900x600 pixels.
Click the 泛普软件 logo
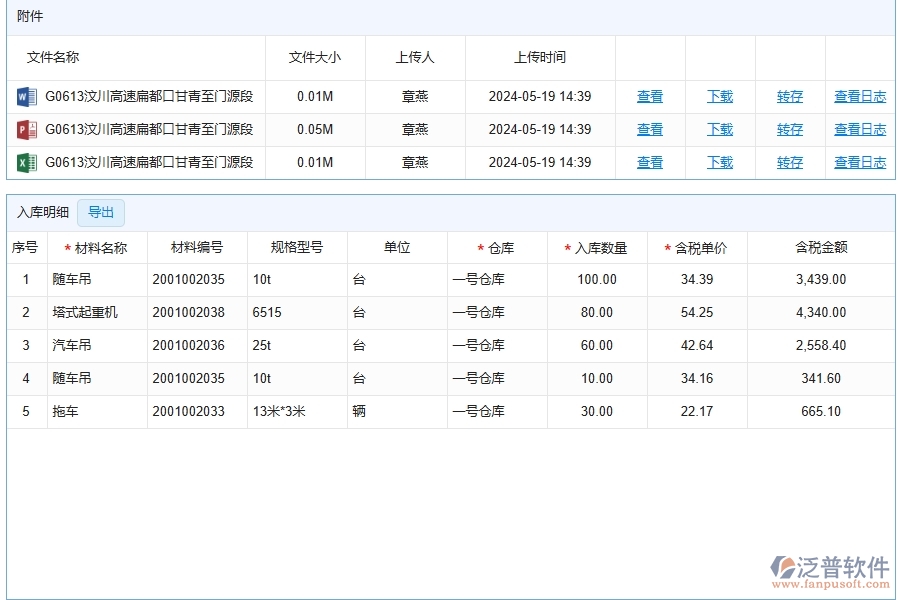pyautogui.click(x=831, y=568)
